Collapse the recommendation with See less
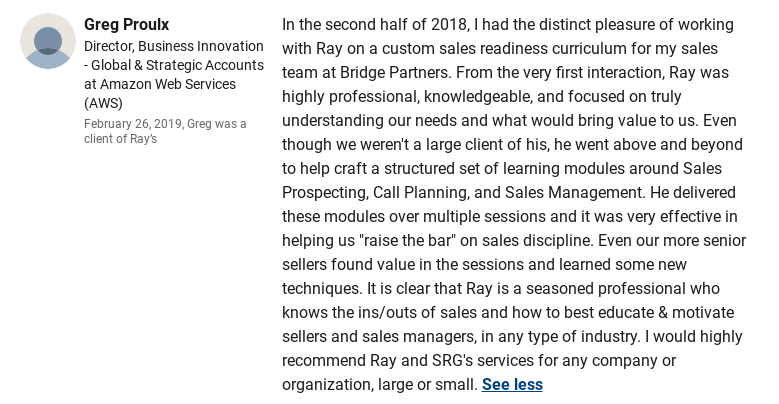 (x=512, y=385)
